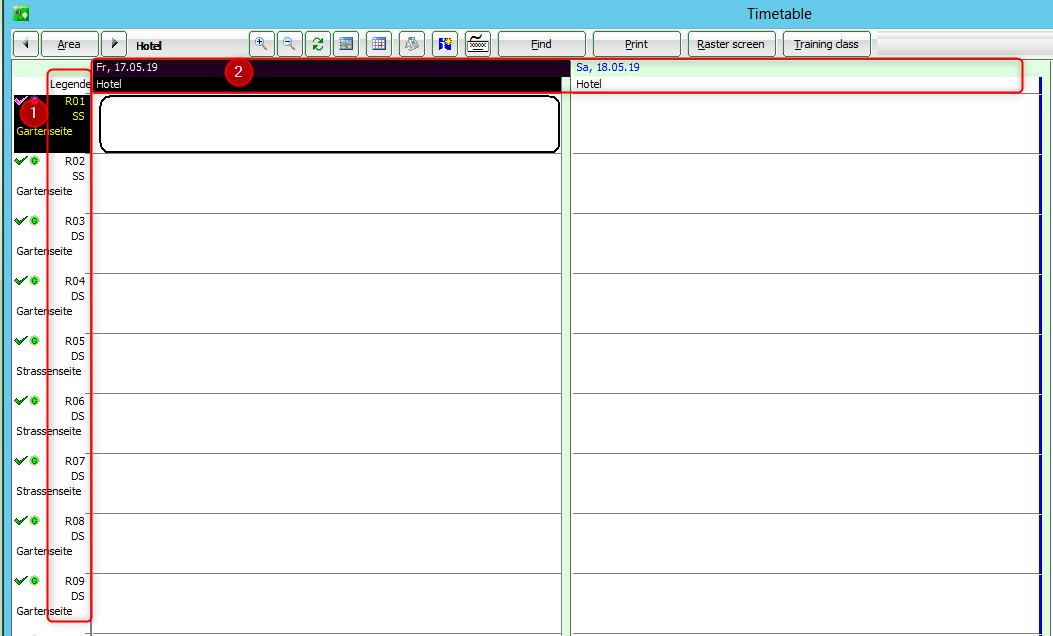The height and width of the screenshot is (636, 1053).
Task: Click the blue figure with star icon
Action: 445,44
